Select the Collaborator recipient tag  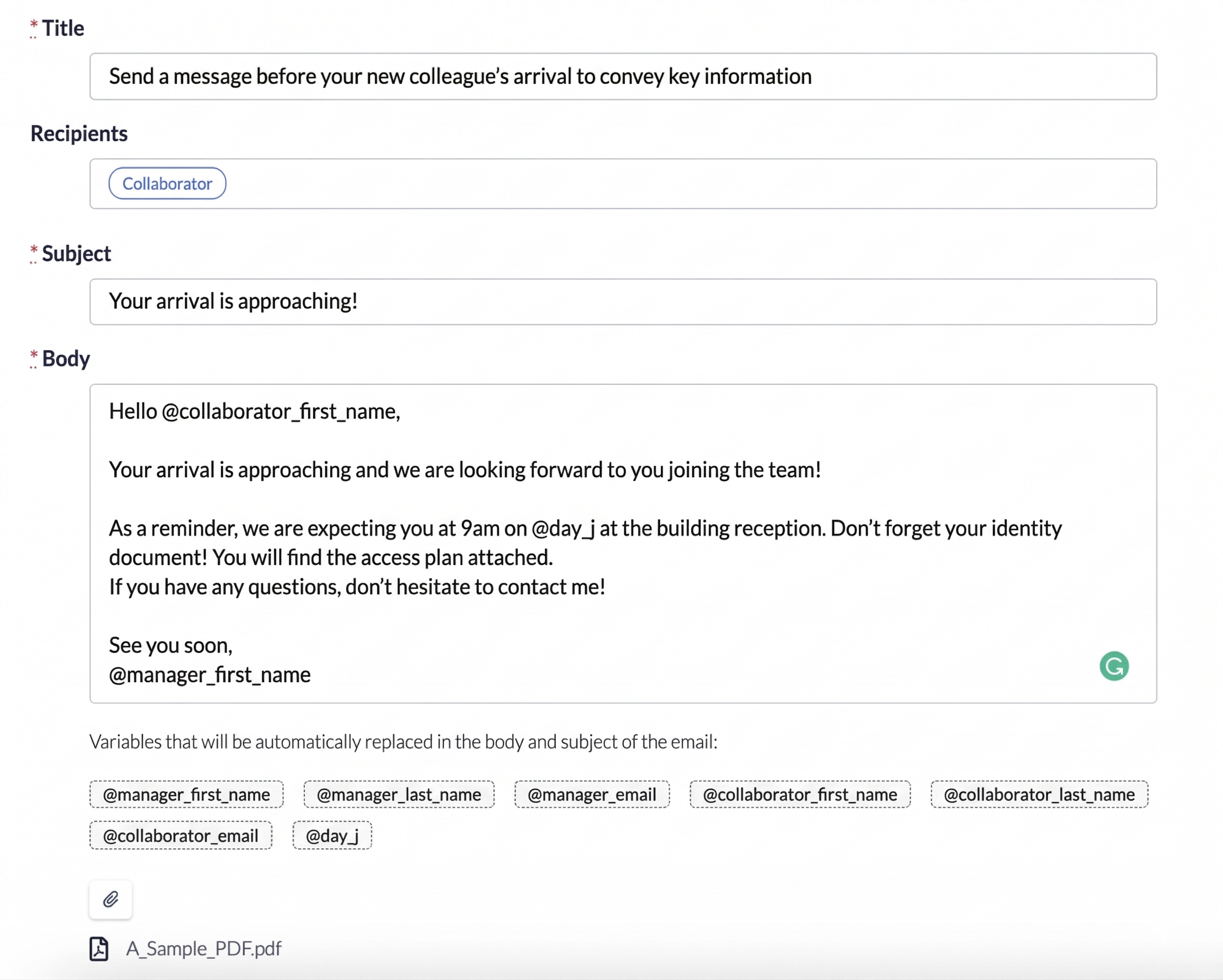(x=167, y=183)
